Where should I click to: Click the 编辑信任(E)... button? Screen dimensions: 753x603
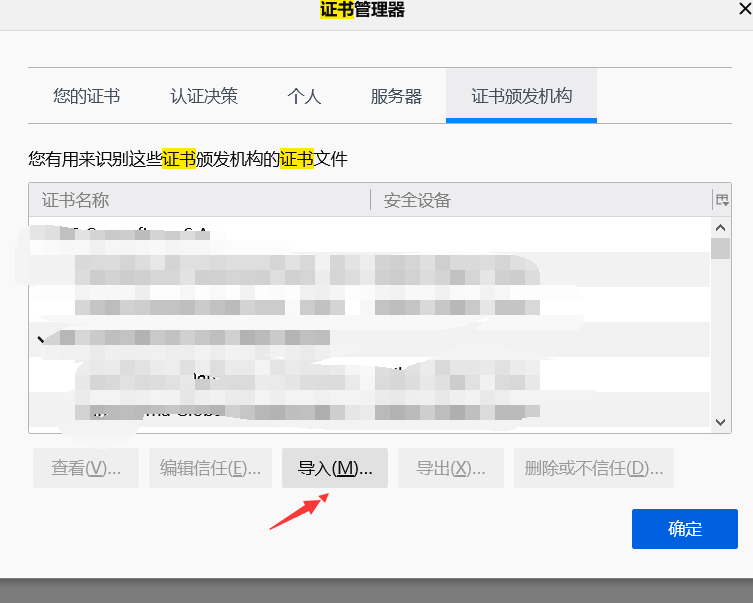point(210,468)
